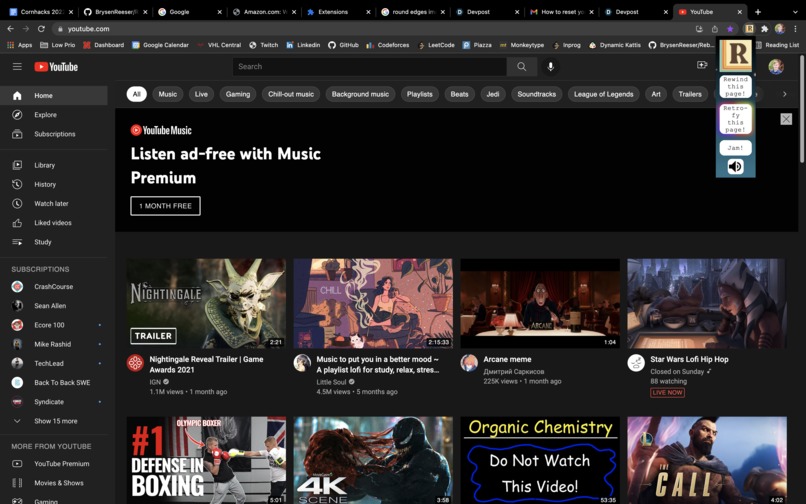
Task: Go back in browser history
Action: 11,29
